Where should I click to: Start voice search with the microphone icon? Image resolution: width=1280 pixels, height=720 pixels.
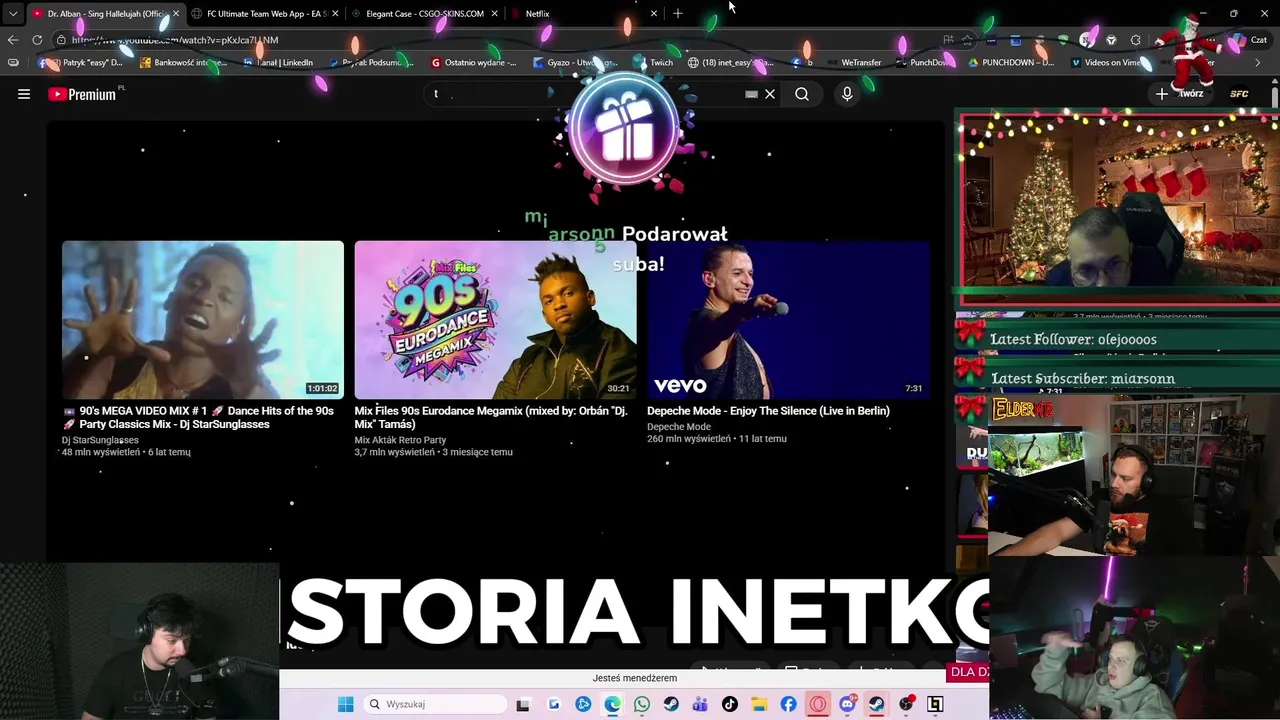pos(847,94)
